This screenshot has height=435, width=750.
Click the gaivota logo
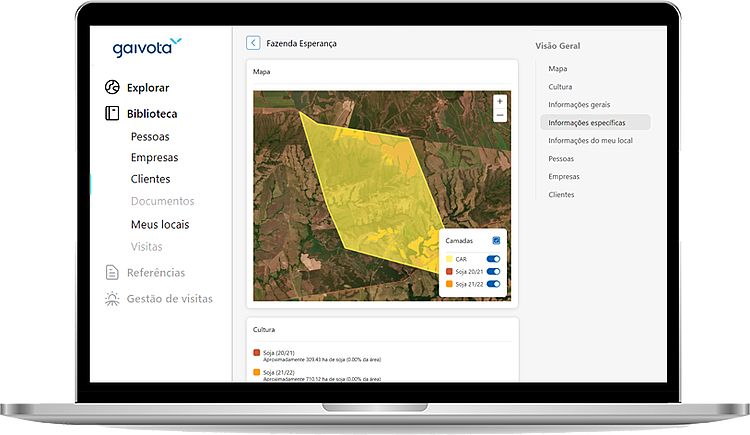click(x=147, y=47)
